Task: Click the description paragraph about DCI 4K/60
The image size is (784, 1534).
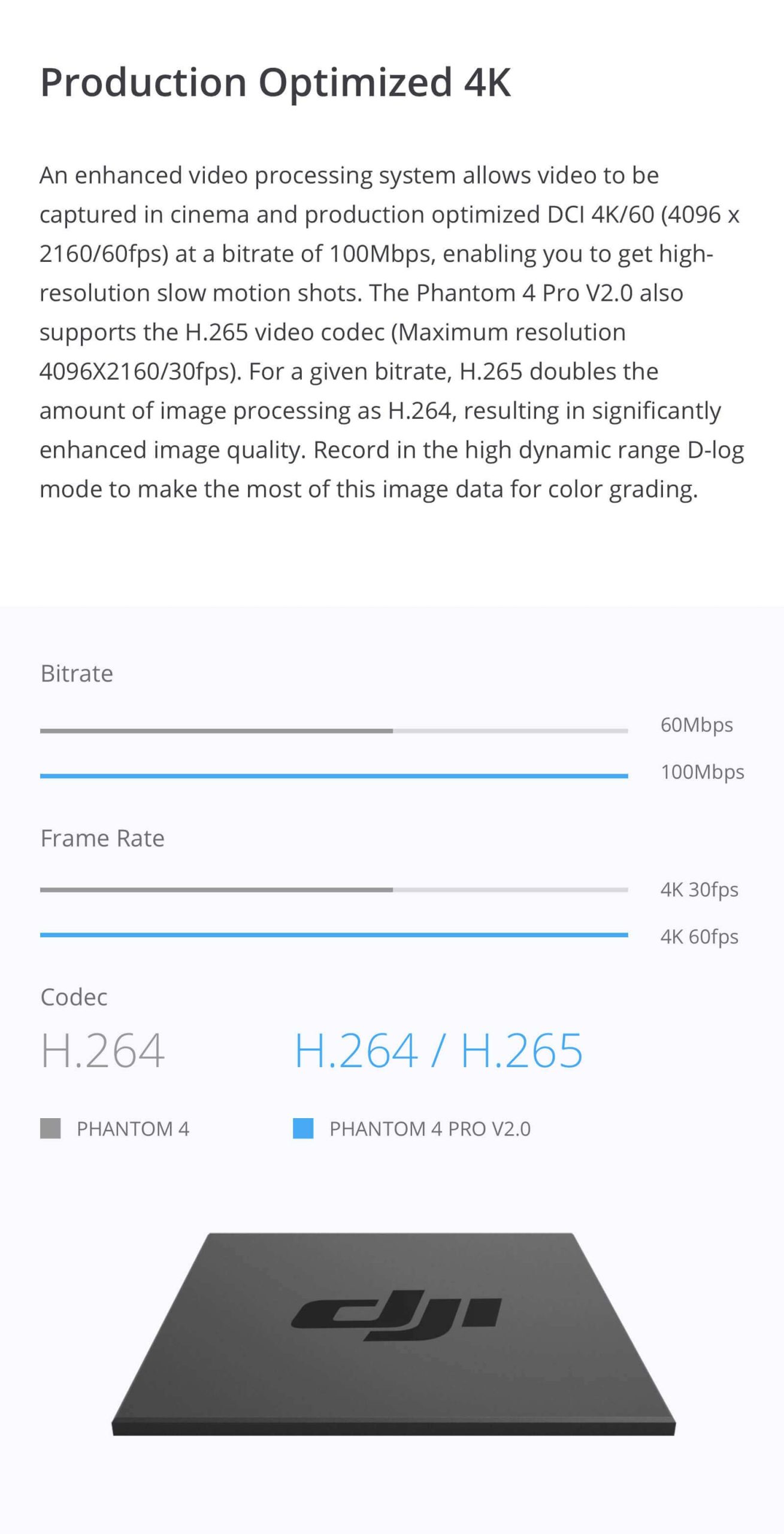Action: pos(392,332)
